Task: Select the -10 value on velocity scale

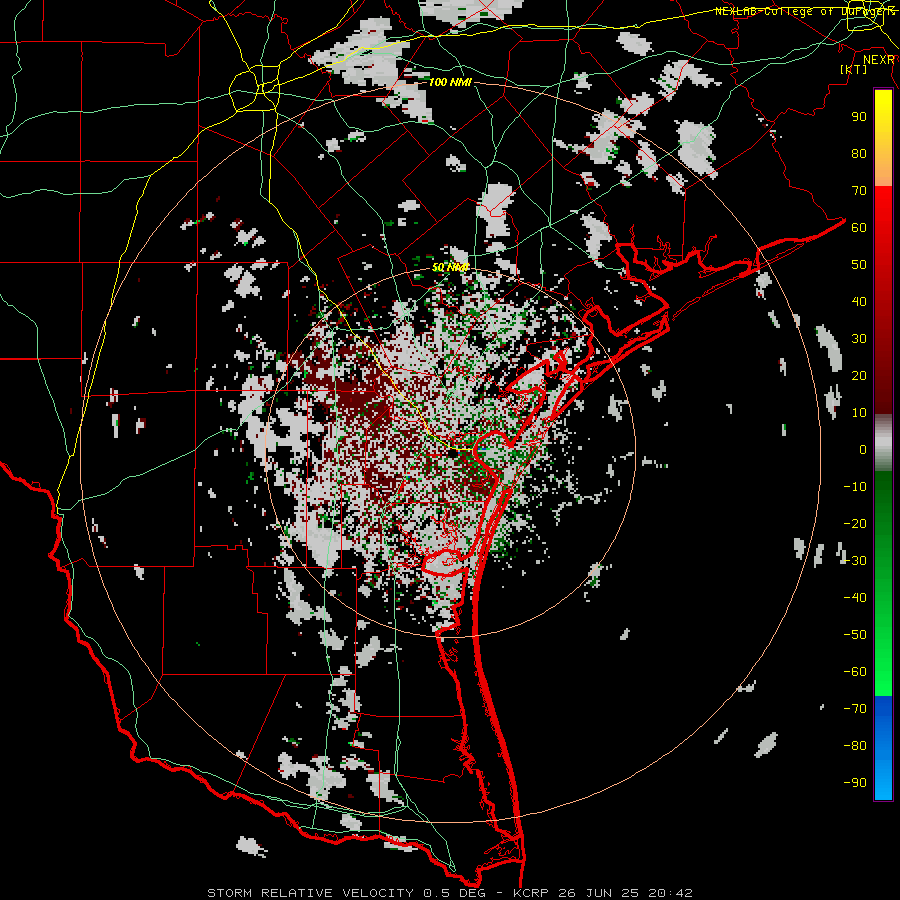Action: [855, 487]
